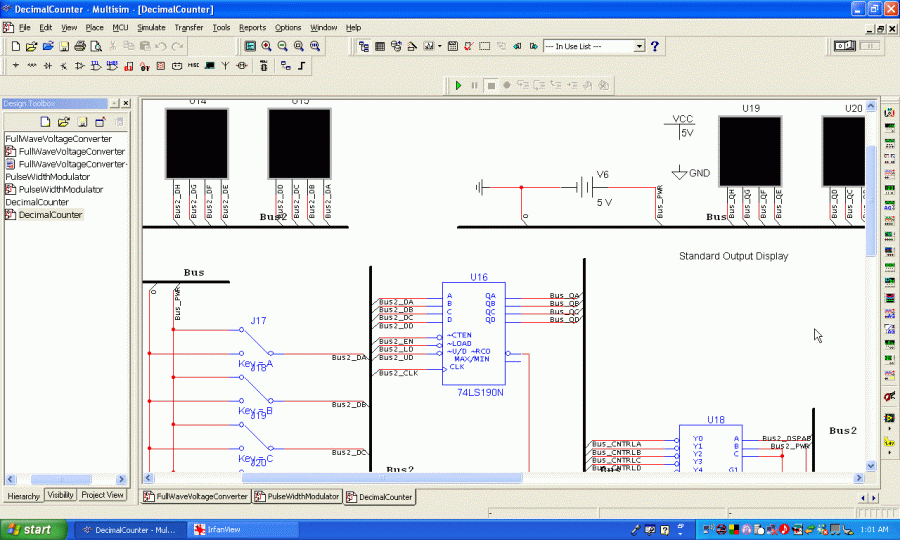Switch to the Project View tab

(102, 495)
